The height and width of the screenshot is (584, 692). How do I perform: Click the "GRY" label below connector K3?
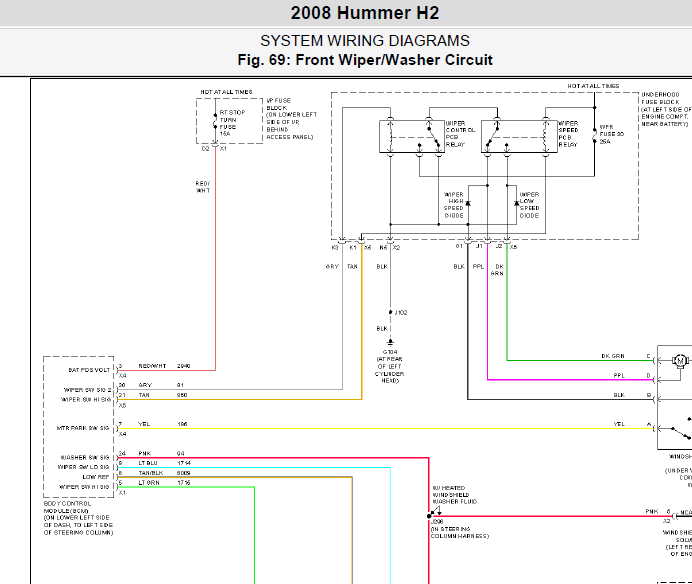click(332, 267)
